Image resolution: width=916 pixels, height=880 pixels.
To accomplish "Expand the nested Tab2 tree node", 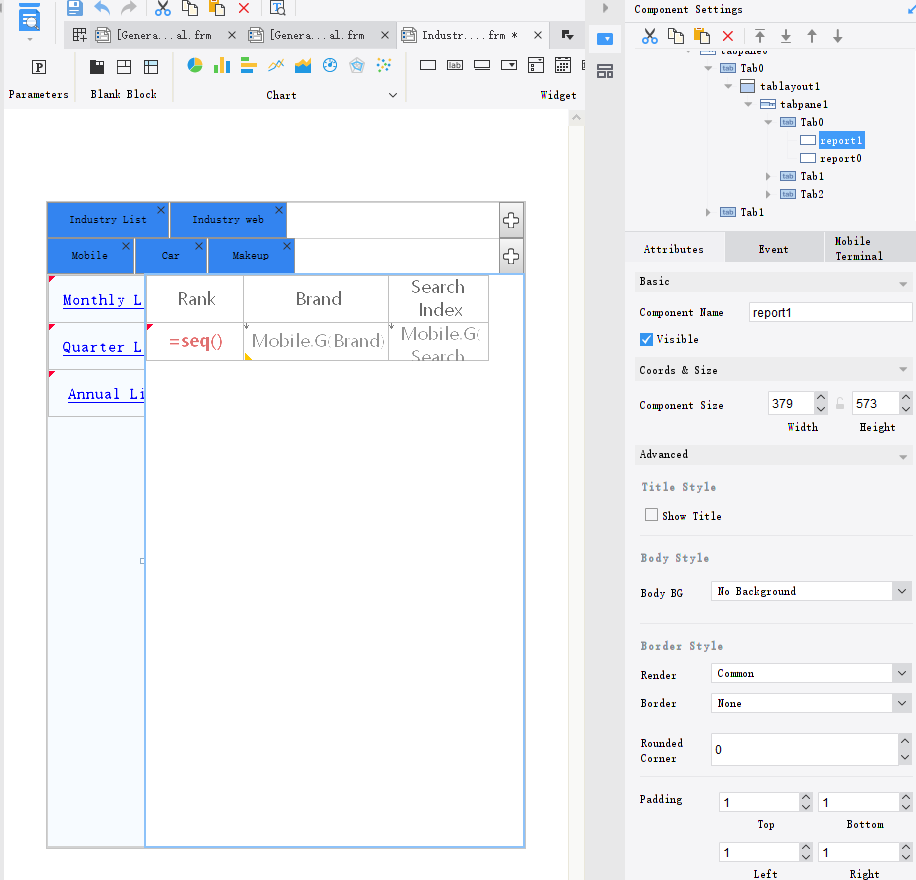I will pyautogui.click(x=768, y=194).
